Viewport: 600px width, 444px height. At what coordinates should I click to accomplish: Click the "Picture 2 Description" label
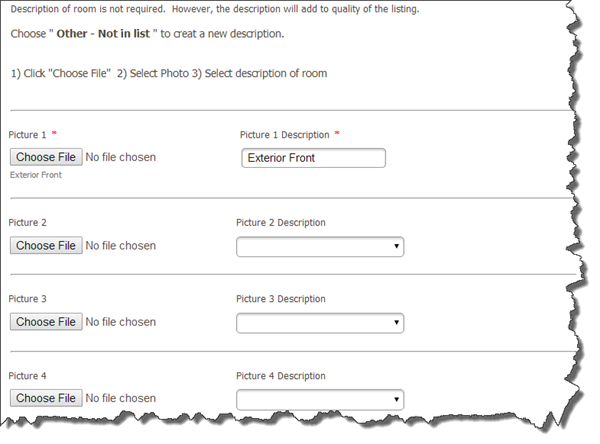pos(280,223)
